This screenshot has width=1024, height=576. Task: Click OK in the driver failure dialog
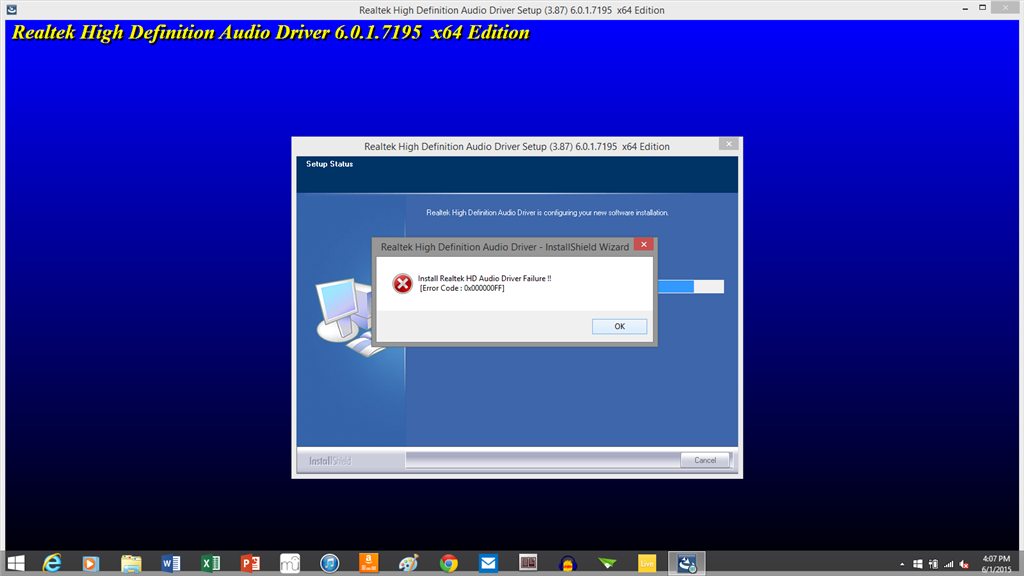click(619, 326)
